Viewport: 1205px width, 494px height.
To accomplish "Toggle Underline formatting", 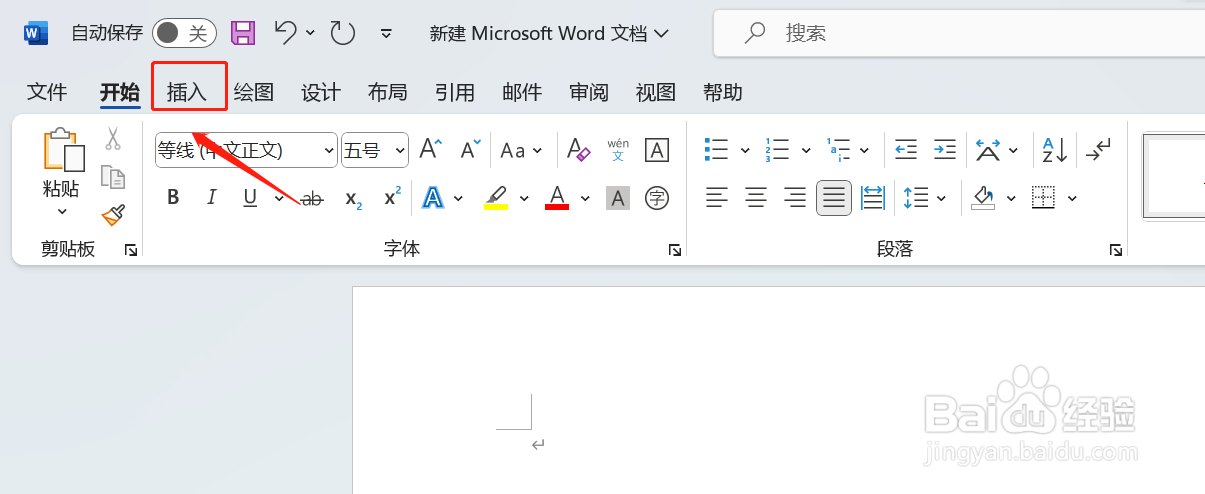I will pos(250,198).
